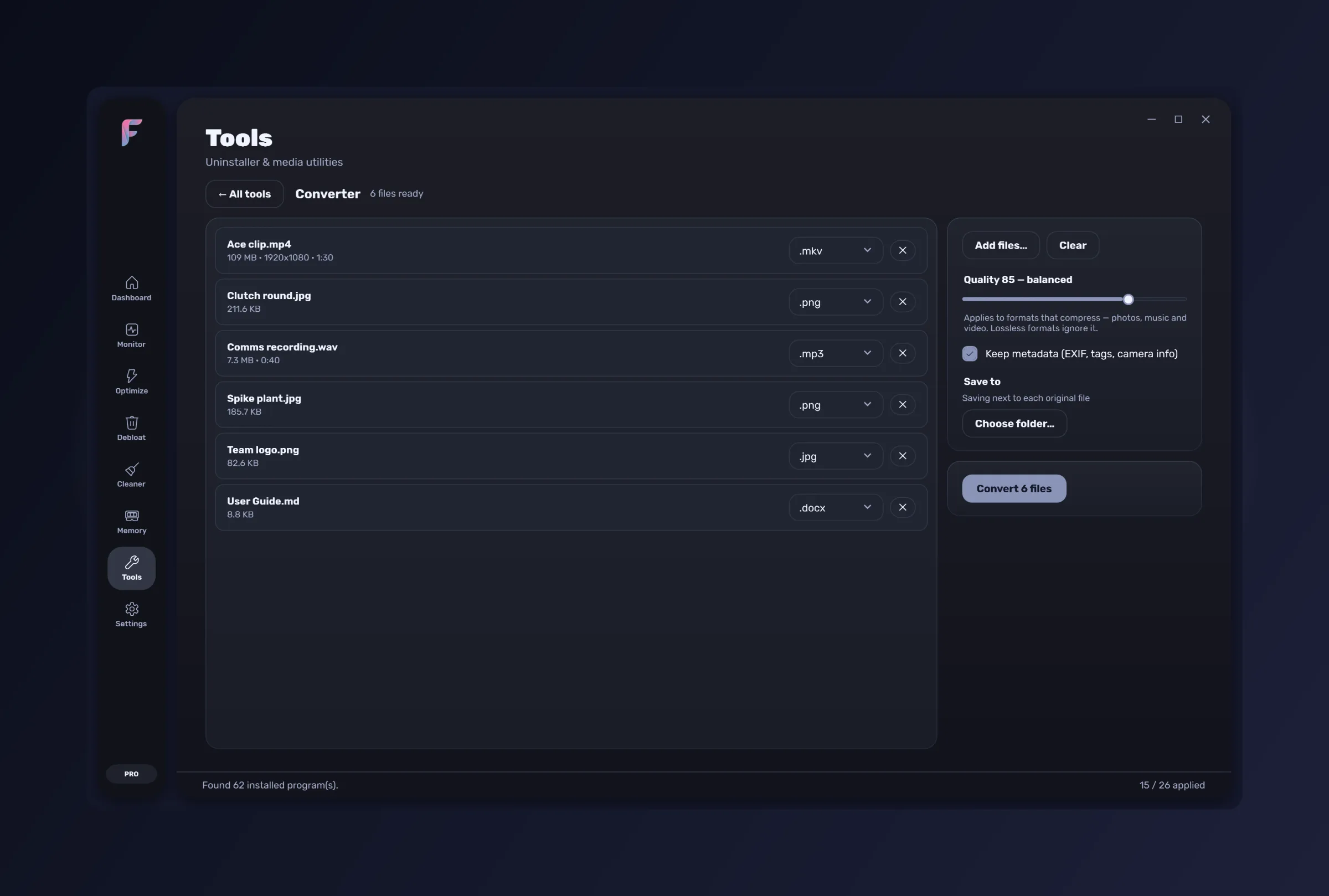Open the .docx format dropdown for User Guide.md
This screenshot has width=1329, height=896.
pyautogui.click(x=836, y=507)
